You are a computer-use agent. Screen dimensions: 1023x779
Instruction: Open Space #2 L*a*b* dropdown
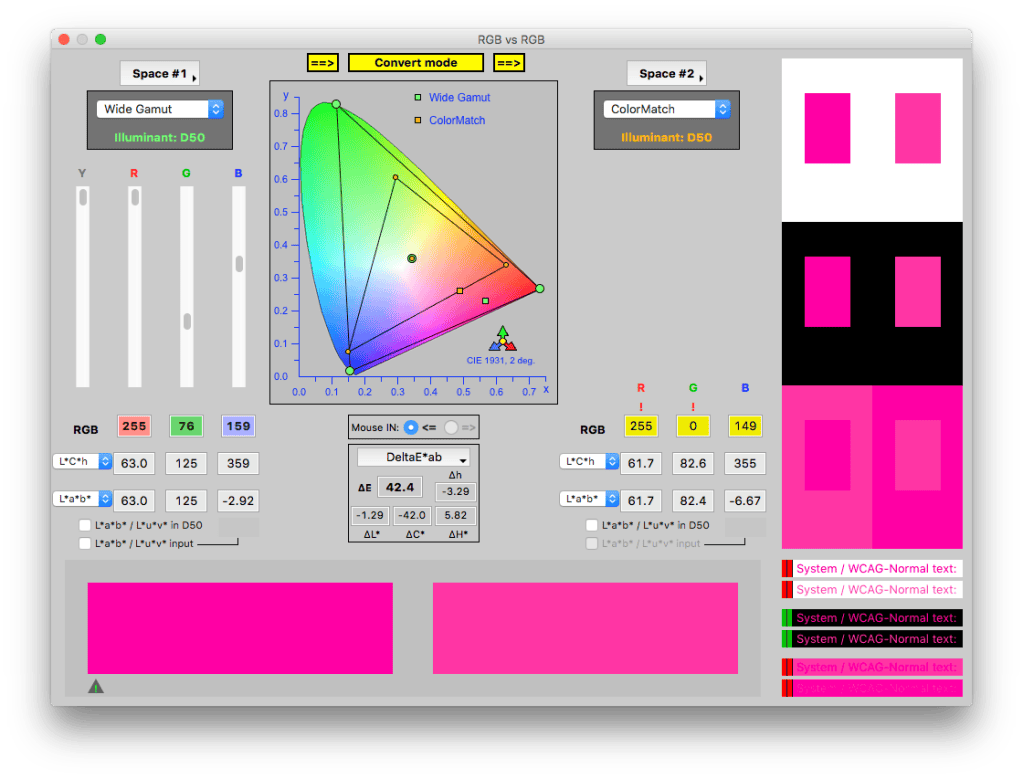[x=589, y=499]
